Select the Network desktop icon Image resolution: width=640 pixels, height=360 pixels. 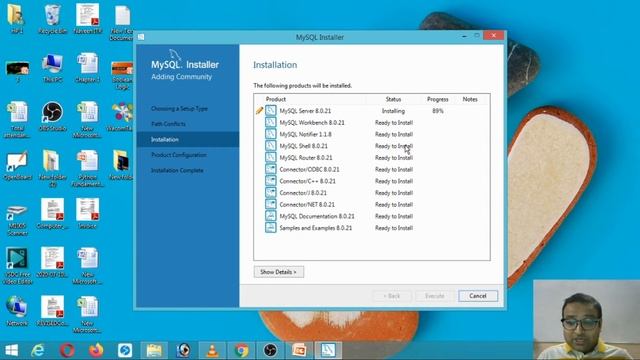pyautogui.click(x=17, y=311)
